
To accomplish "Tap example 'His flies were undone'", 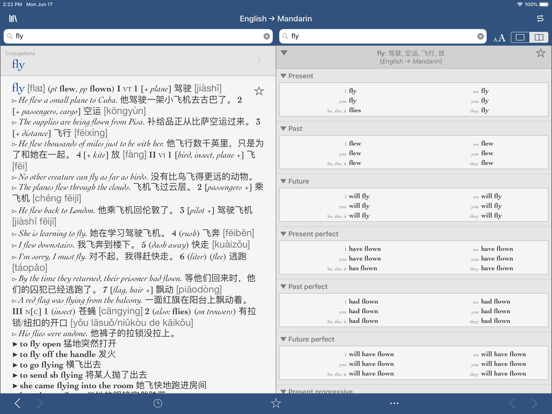I will pos(52,333).
